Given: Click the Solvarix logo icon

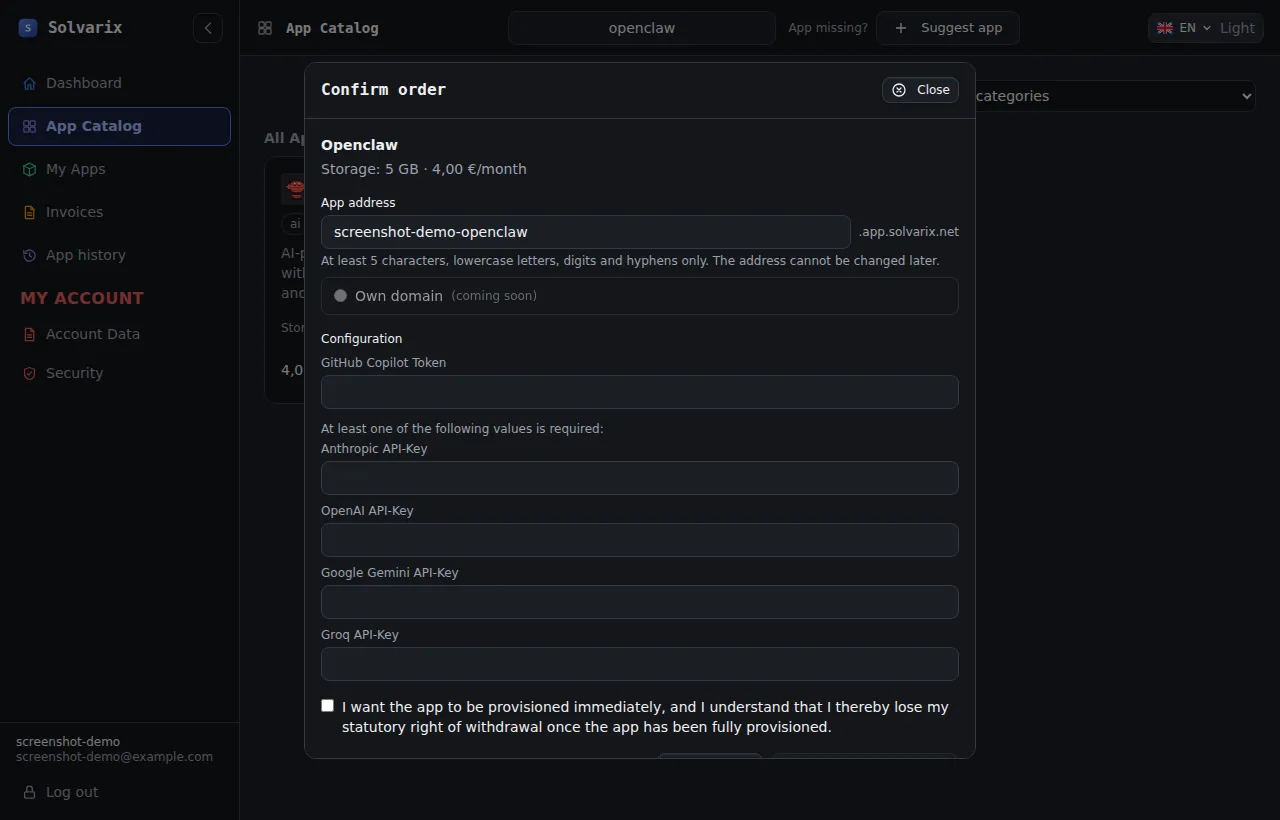Looking at the screenshot, I should point(28,28).
